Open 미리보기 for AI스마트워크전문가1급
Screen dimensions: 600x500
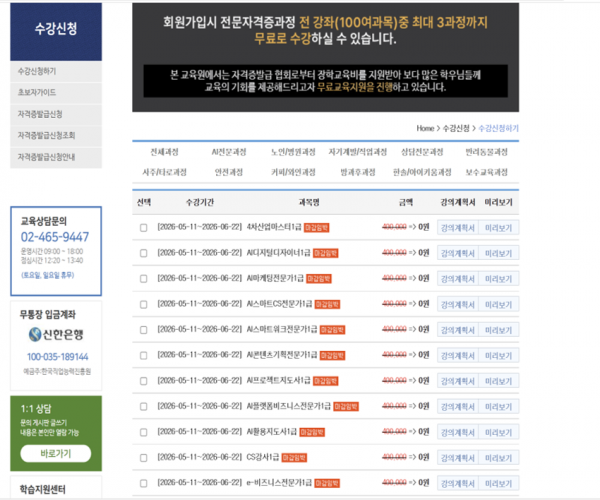click(x=499, y=330)
